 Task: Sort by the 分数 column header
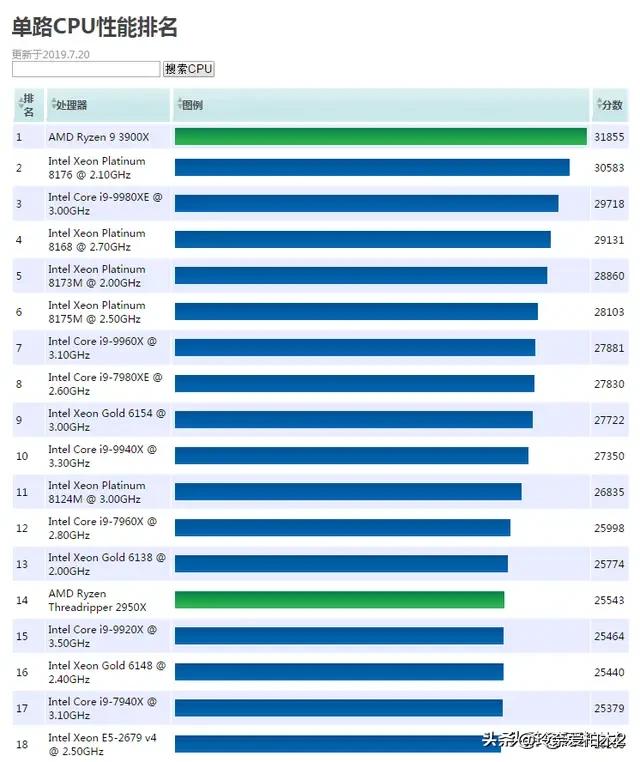tap(610, 105)
